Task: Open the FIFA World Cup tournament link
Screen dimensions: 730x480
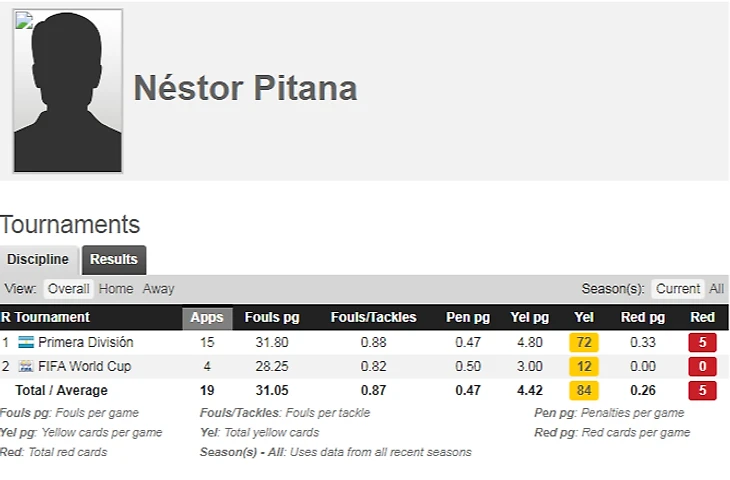Action: [x=85, y=367]
